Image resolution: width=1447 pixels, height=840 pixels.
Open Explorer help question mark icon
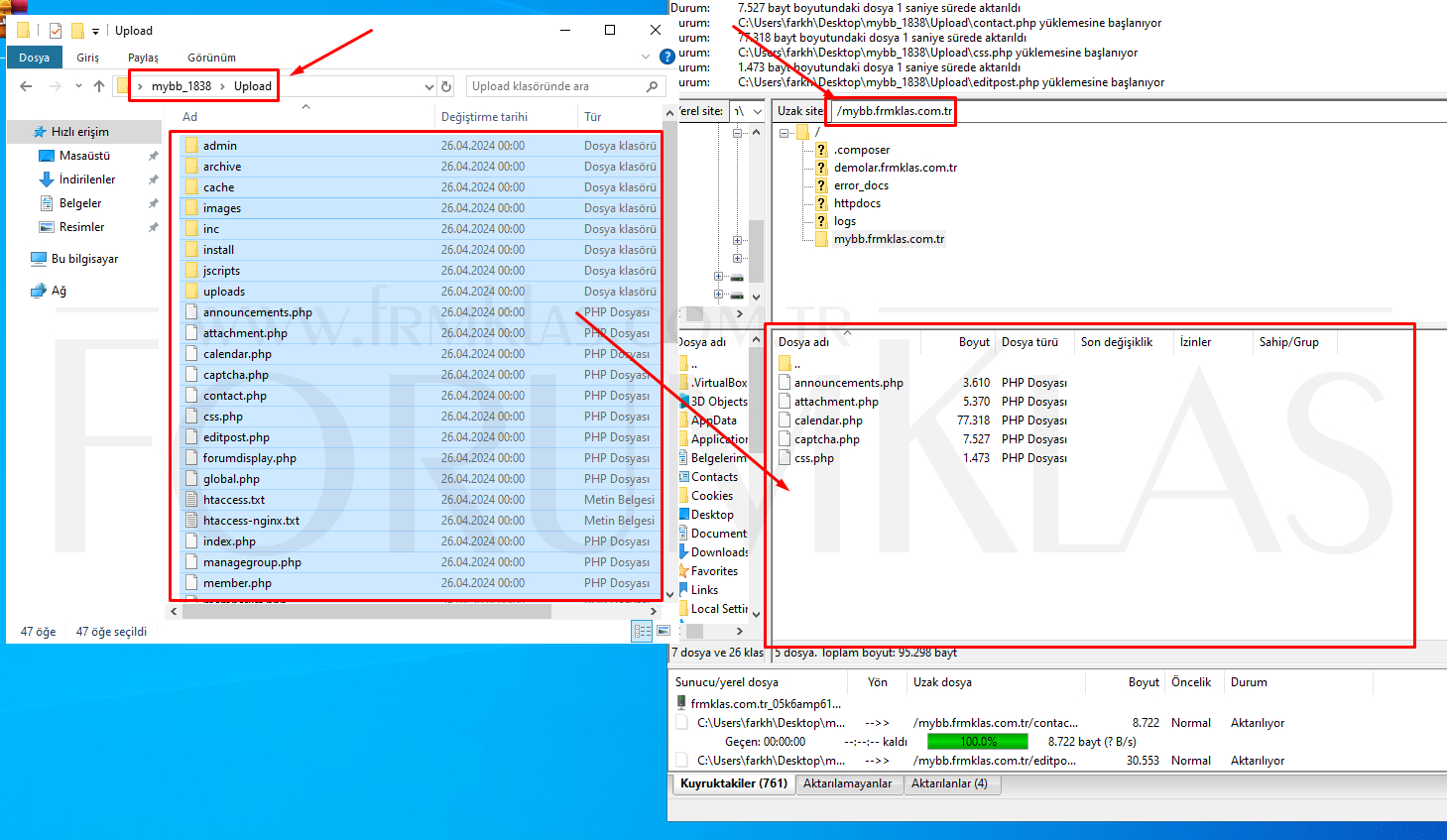coord(667,57)
